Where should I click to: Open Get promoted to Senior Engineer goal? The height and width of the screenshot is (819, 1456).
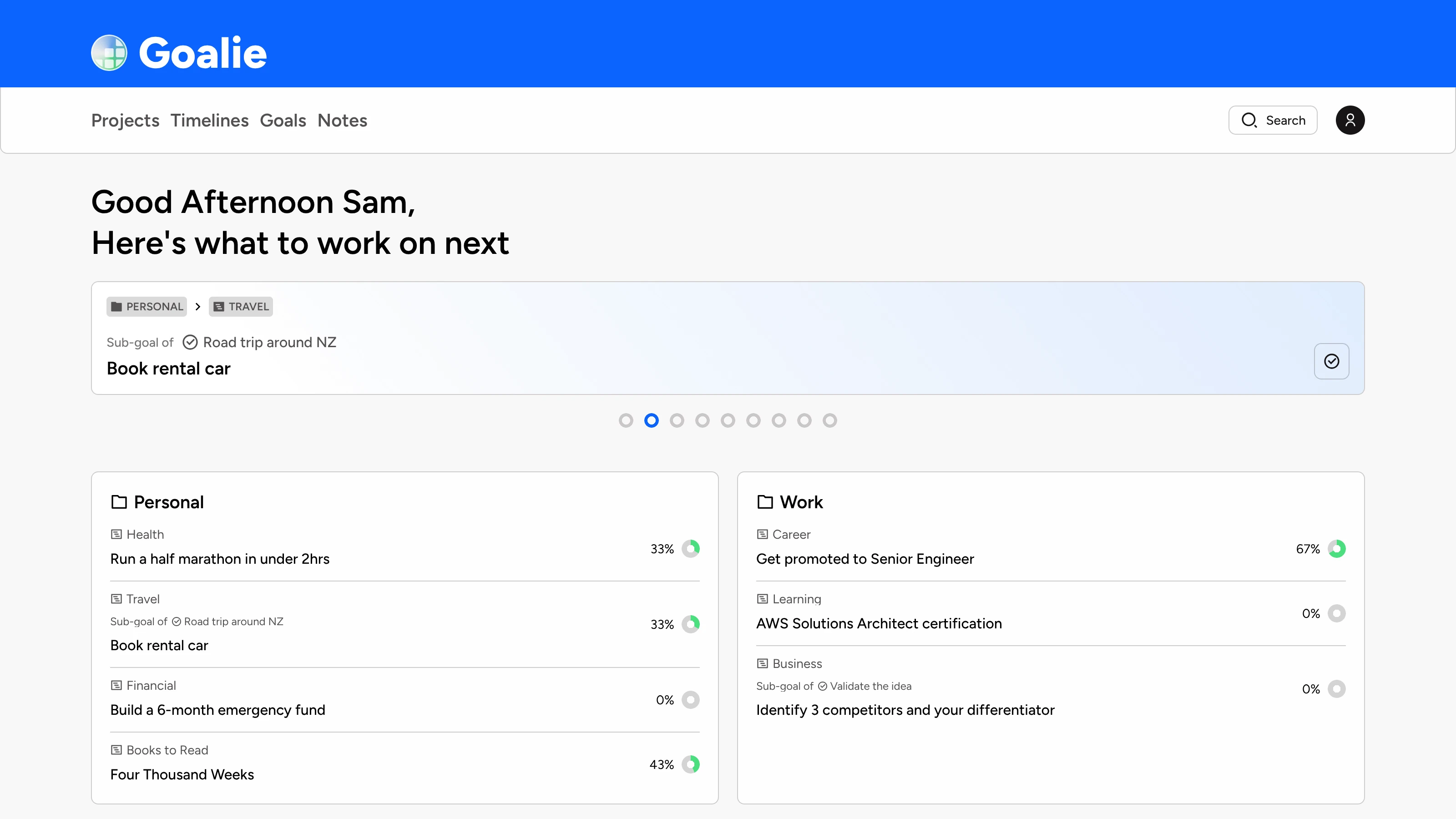865,559
